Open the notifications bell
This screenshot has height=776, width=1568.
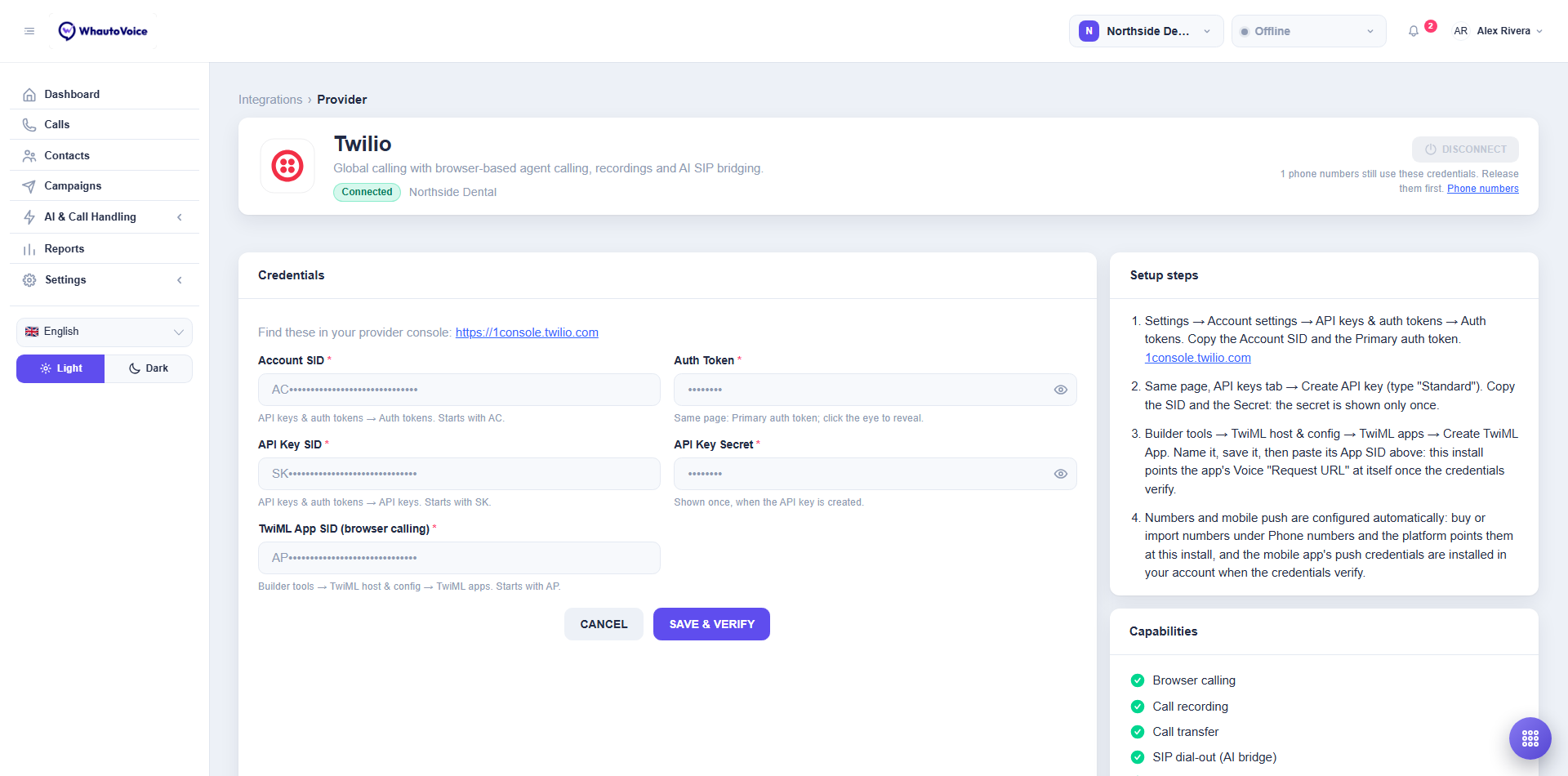pyautogui.click(x=1414, y=31)
